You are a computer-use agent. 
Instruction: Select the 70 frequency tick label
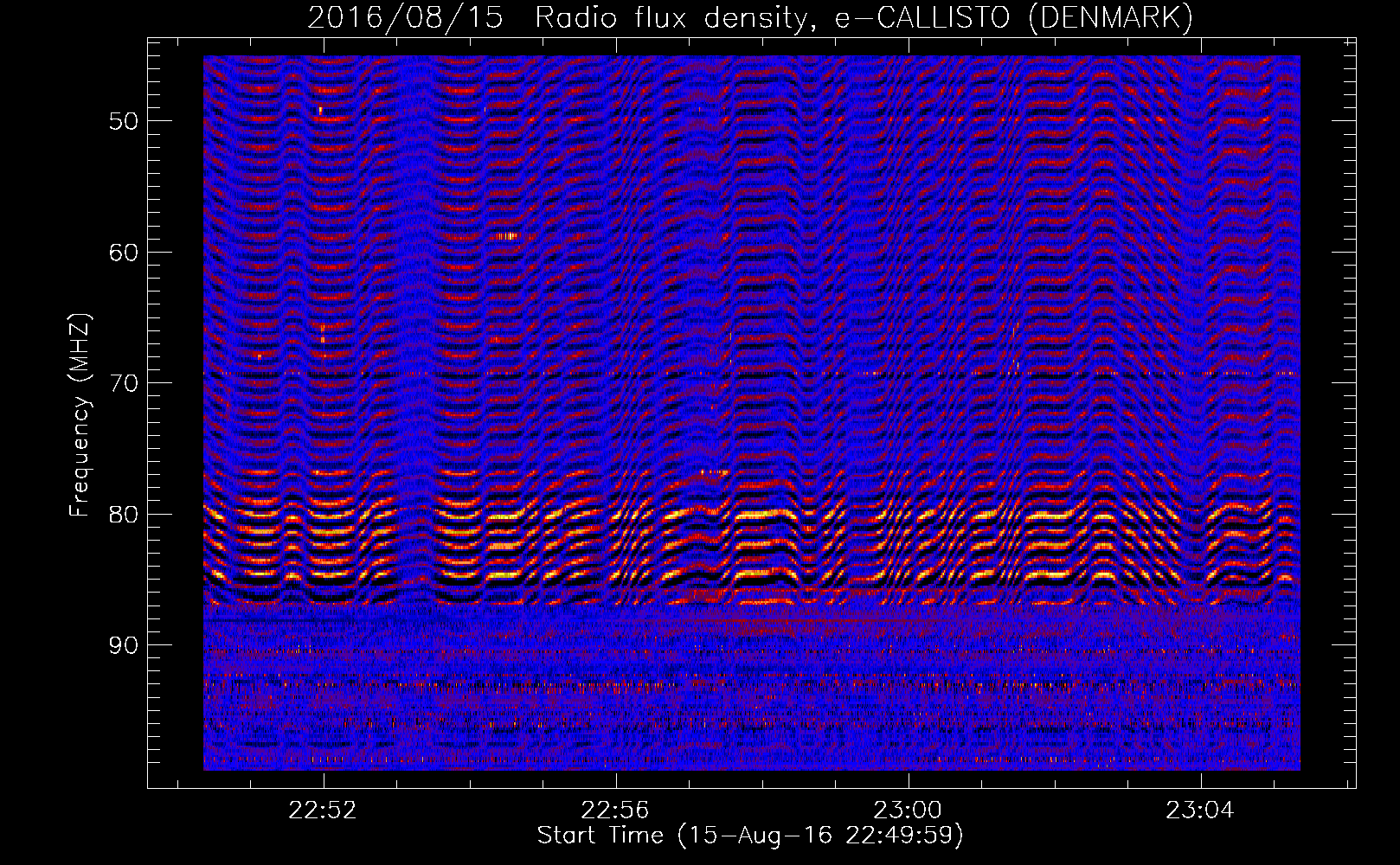(x=124, y=383)
